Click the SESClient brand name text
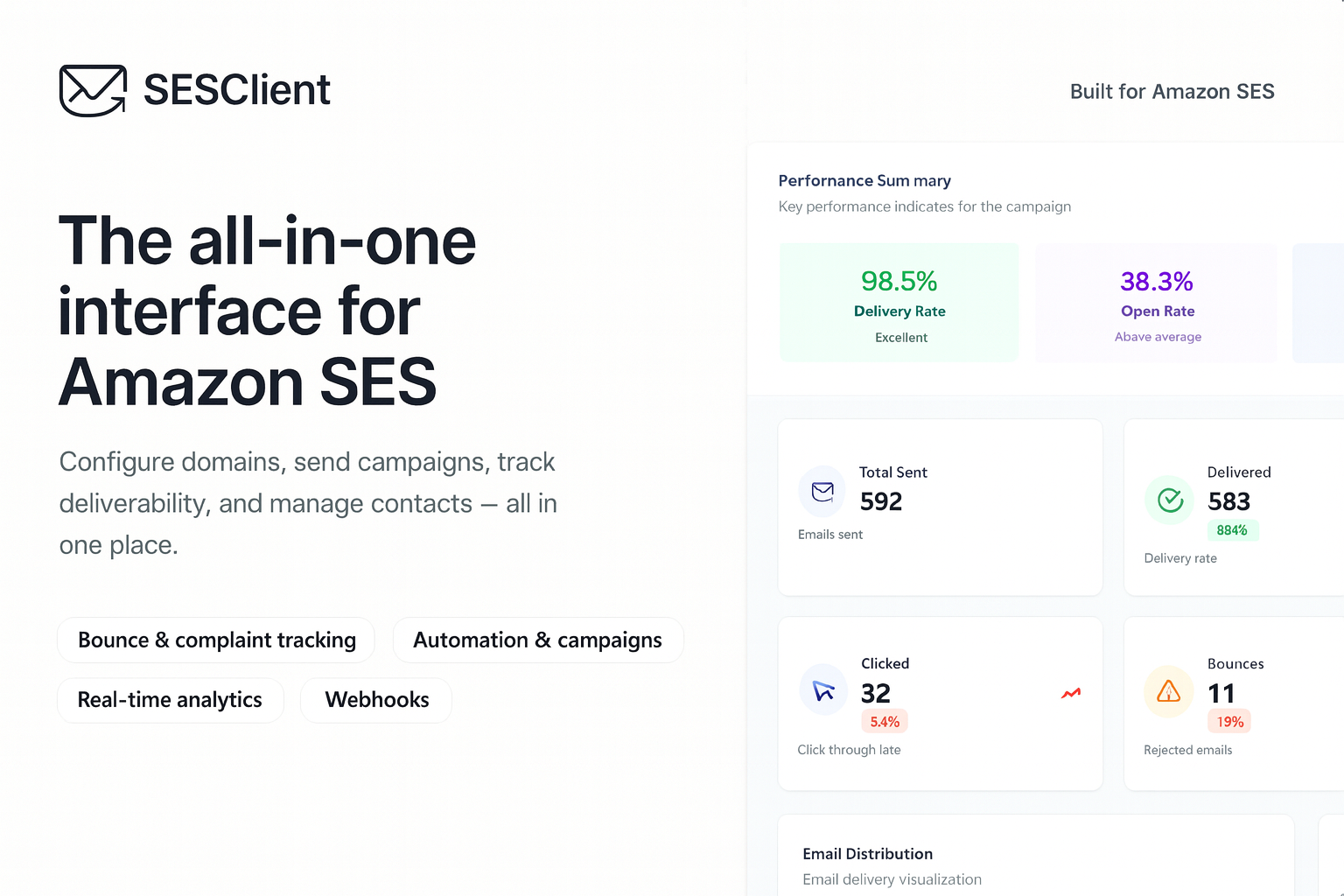Viewport: 1344px width, 896px height. [236, 90]
